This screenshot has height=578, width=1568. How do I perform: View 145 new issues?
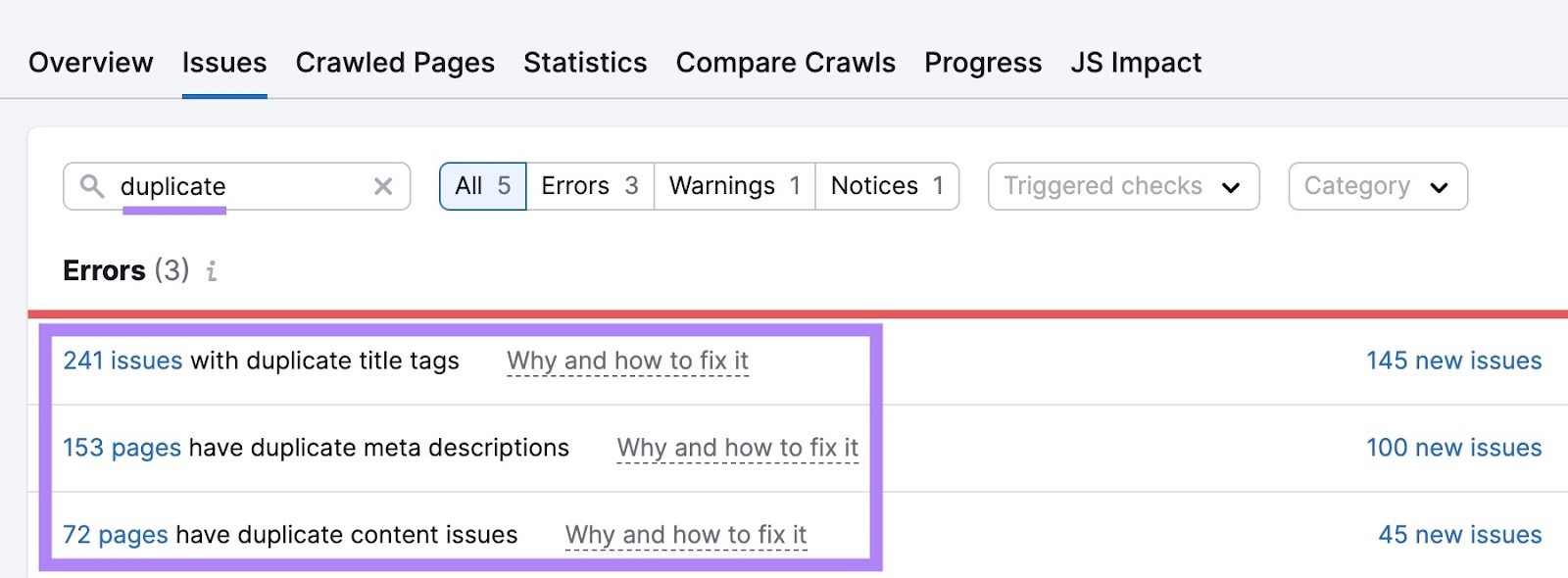(1453, 361)
